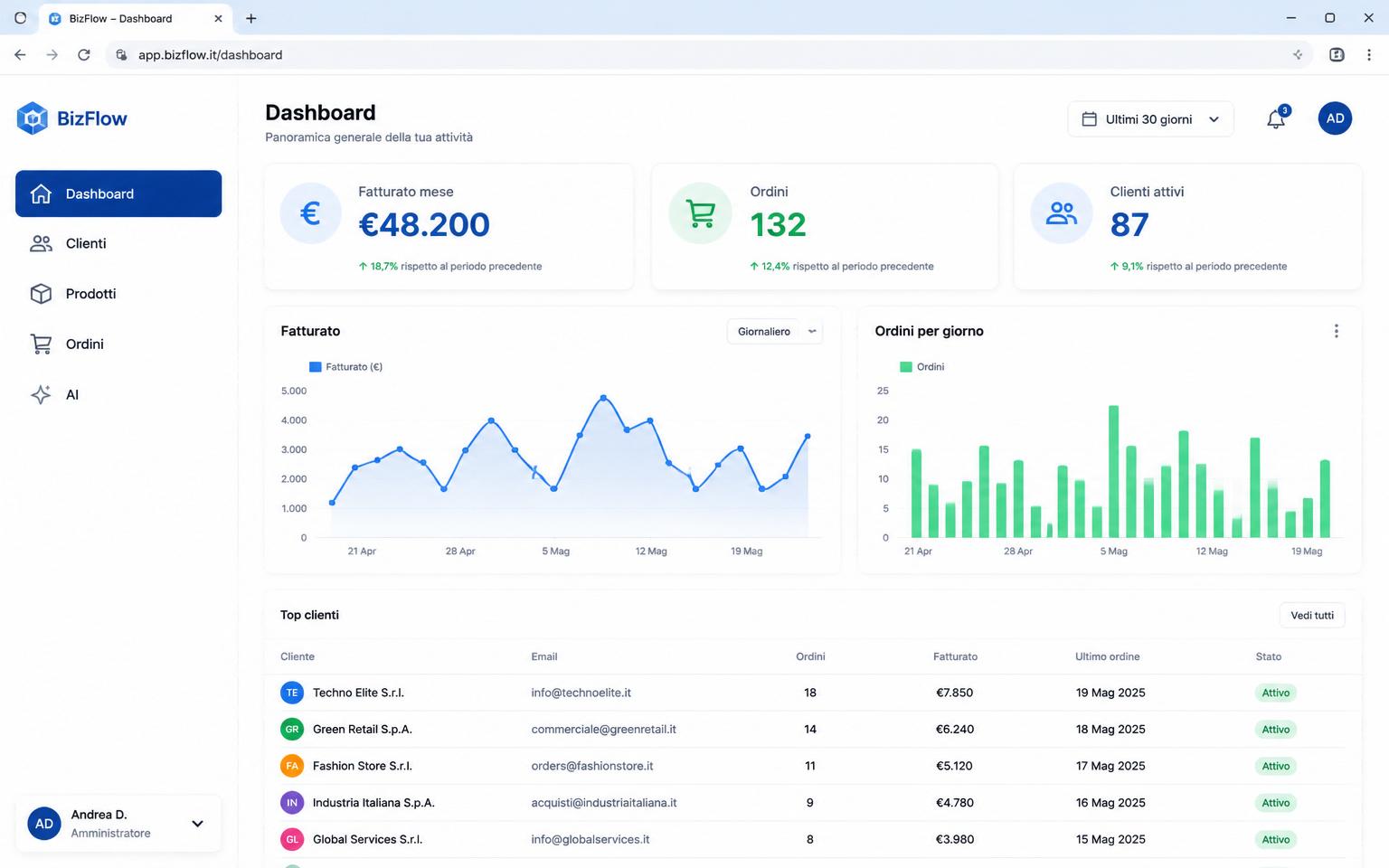This screenshot has height=868, width=1389.
Task: Click the €48.200 revenue value
Action: (424, 224)
